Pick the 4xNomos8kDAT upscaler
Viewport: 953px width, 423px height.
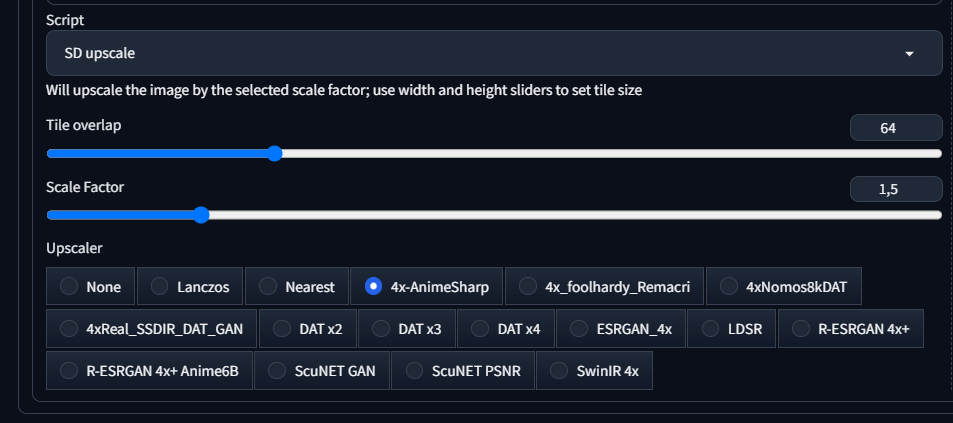tap(784, 286)
